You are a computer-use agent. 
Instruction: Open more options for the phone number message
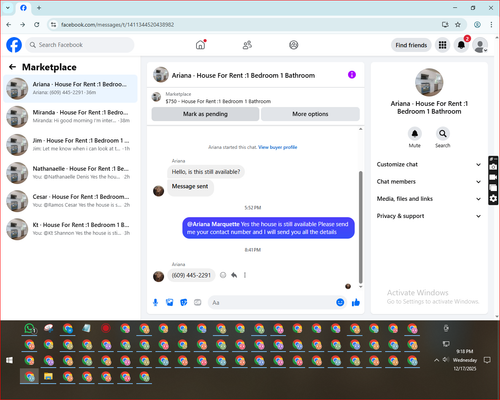[x=245, y=275]
